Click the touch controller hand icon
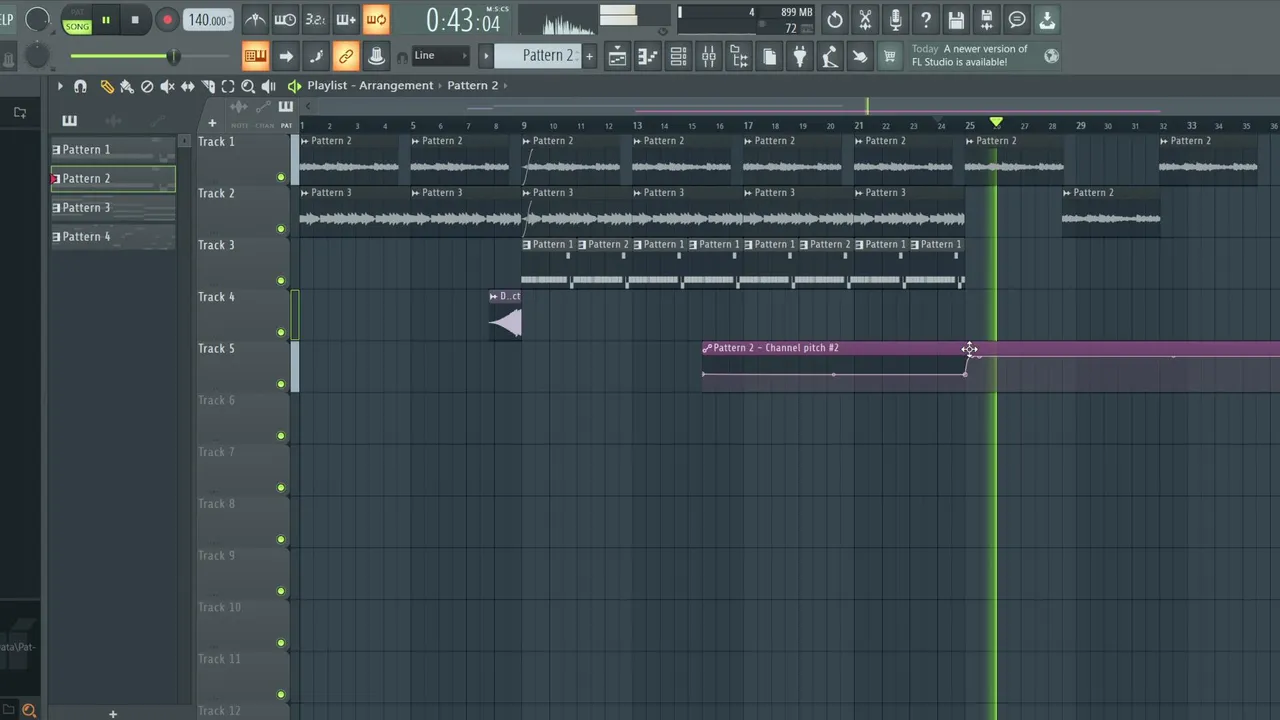The height and width of the screenshot is (720, 1280). pos(860,57)
